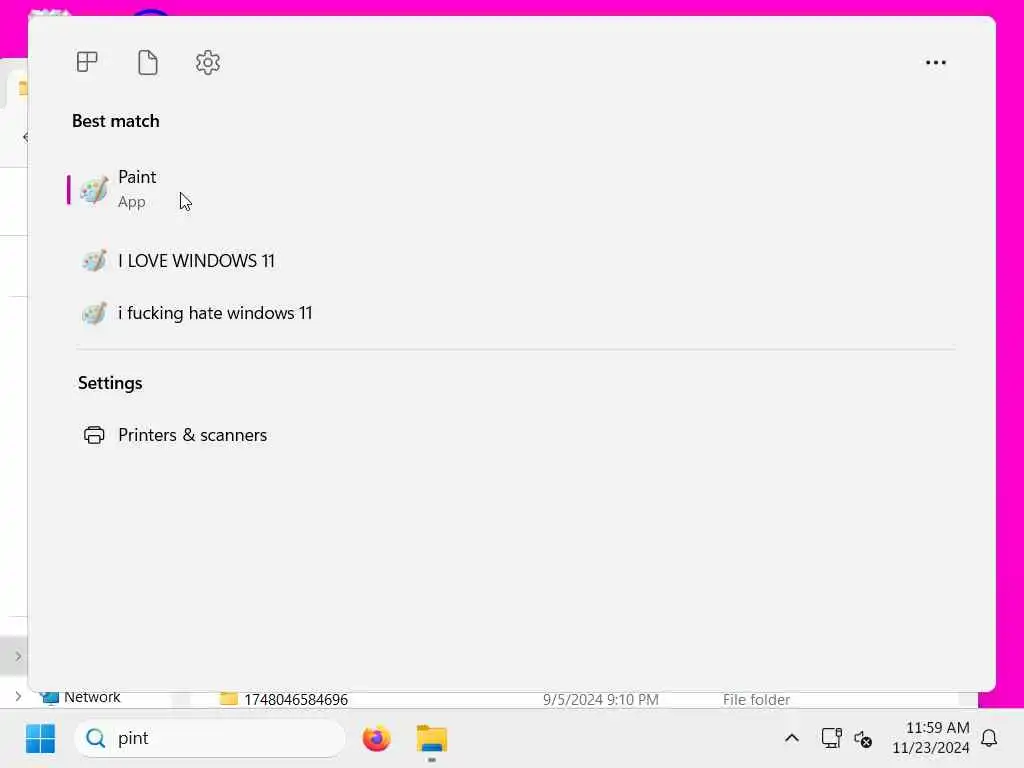Switch to File Explorer from the taskbar

432,739
